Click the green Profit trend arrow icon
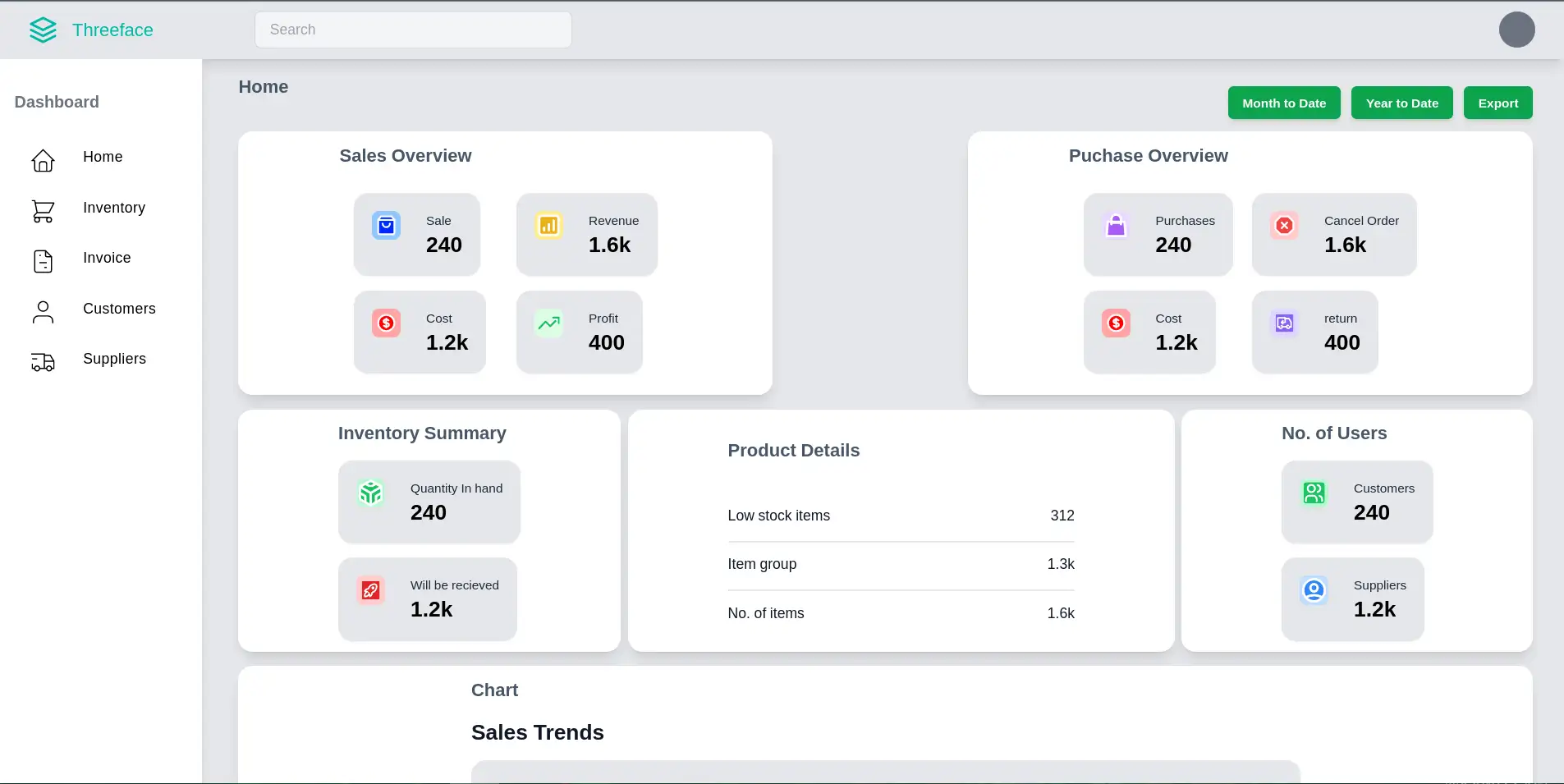 coord(548,323)
